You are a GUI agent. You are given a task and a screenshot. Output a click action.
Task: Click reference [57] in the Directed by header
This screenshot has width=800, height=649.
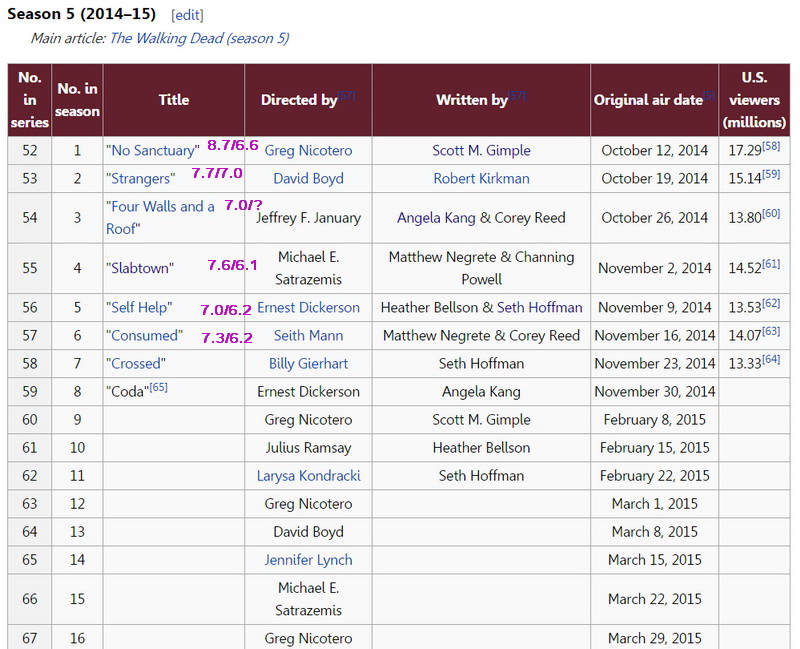347,95
